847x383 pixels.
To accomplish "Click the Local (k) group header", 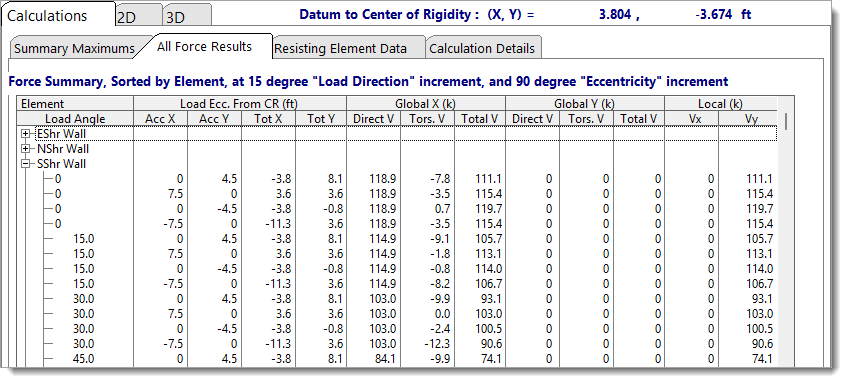I will coord(721,104).
